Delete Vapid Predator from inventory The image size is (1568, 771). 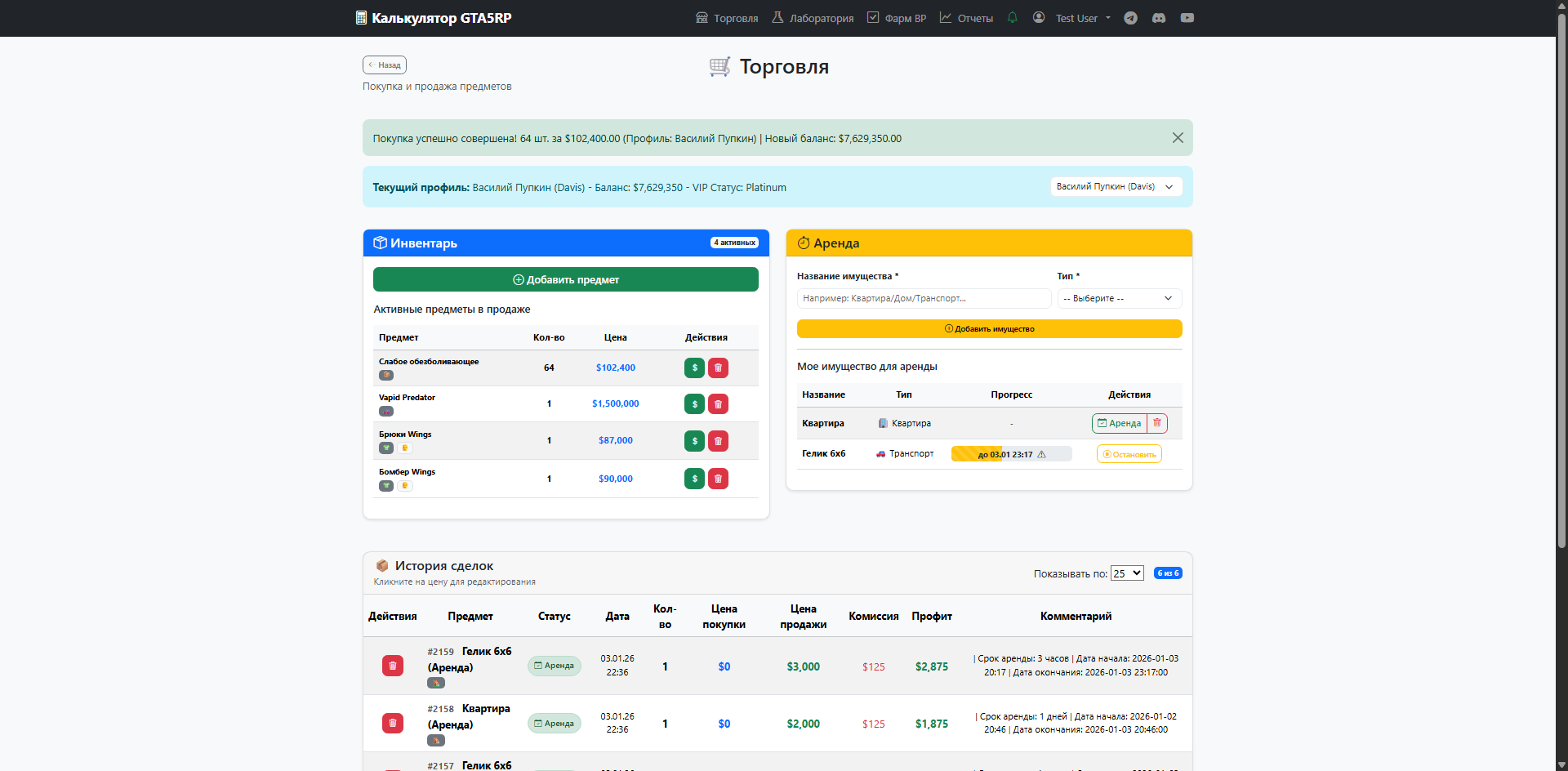tap(718, 403)
